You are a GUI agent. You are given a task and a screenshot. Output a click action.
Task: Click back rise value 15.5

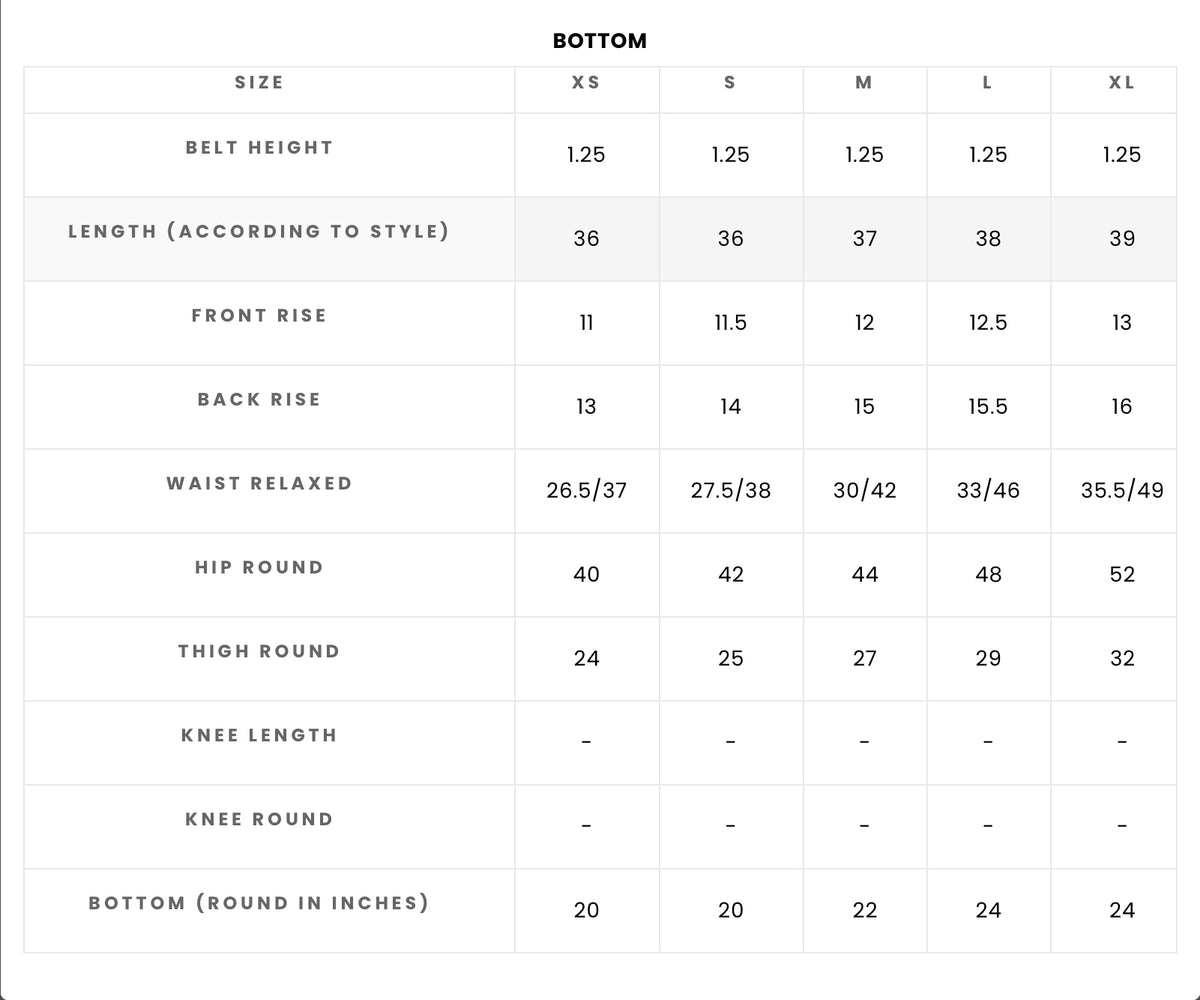(988, 406)
